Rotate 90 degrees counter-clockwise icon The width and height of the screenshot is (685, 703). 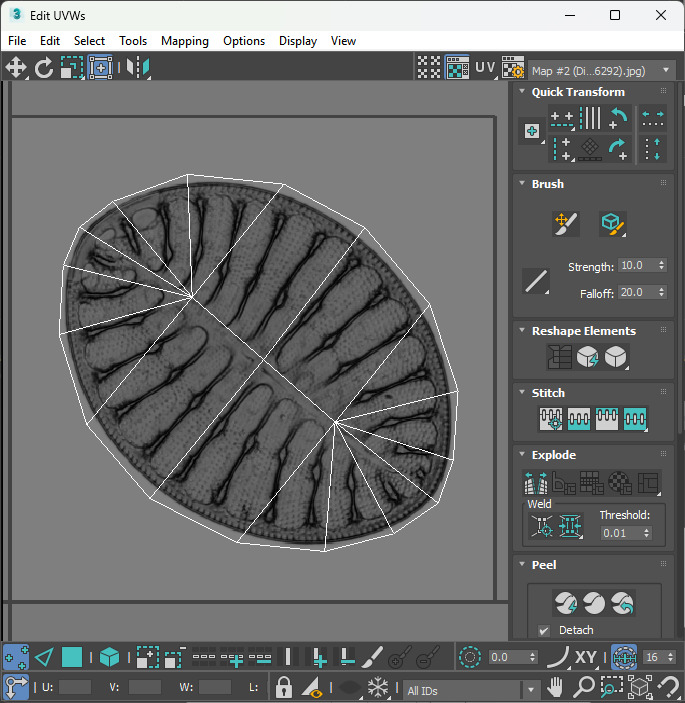tap(618, 119)
